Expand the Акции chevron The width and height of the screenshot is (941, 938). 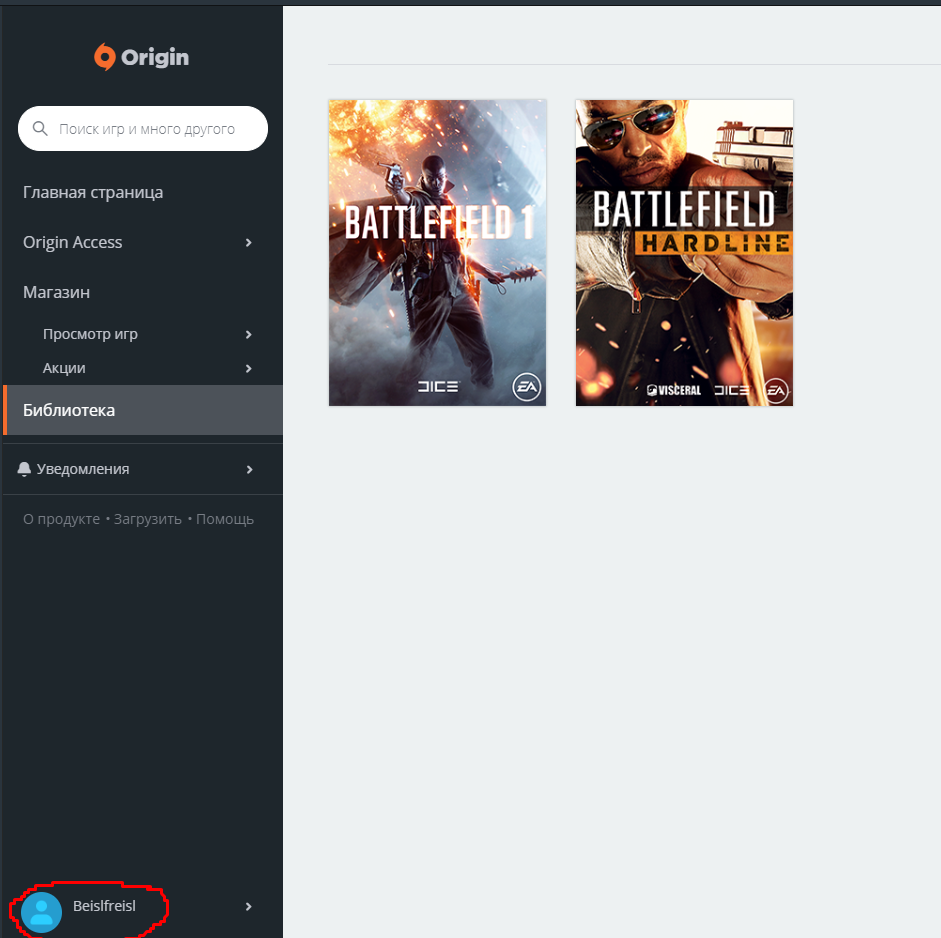pyautogui.click(x=248, y=368)
